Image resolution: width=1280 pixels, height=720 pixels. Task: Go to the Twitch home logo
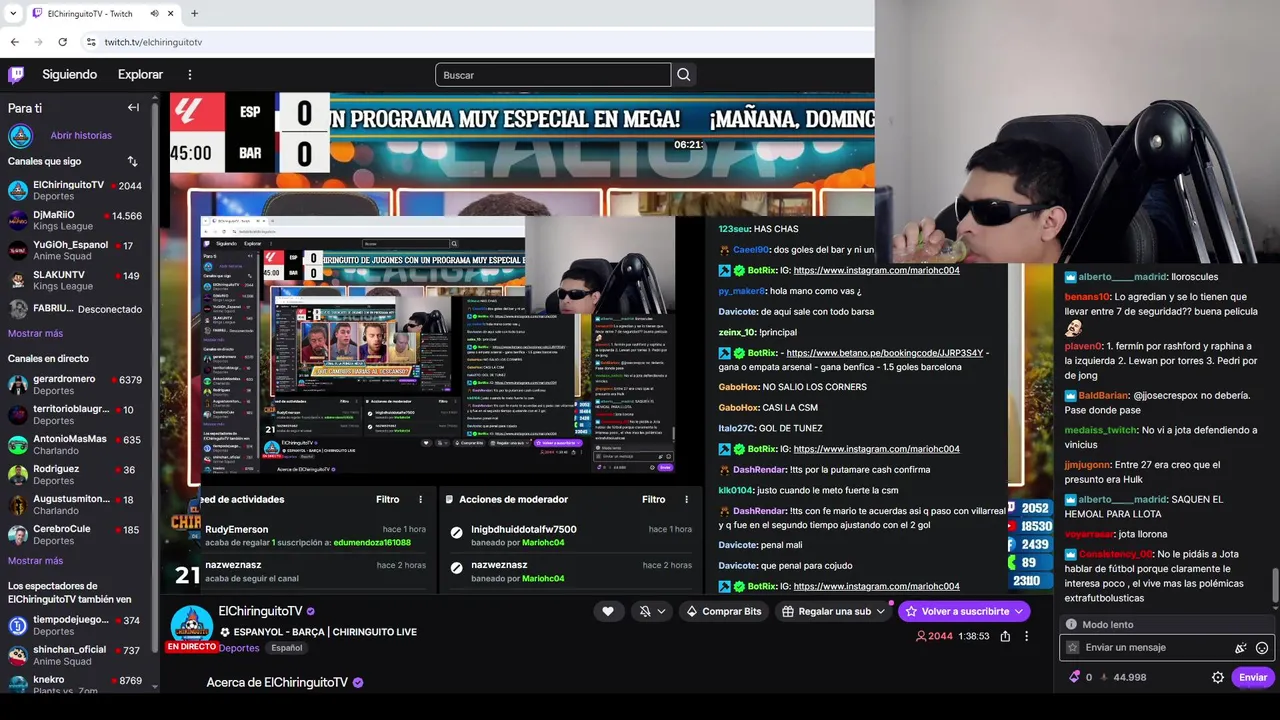click(16, 75)
